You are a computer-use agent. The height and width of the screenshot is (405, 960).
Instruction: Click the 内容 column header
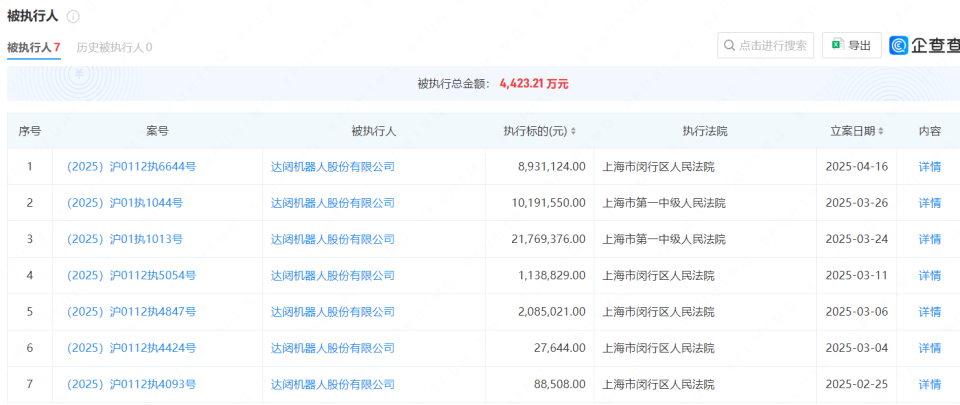[929, 131]
